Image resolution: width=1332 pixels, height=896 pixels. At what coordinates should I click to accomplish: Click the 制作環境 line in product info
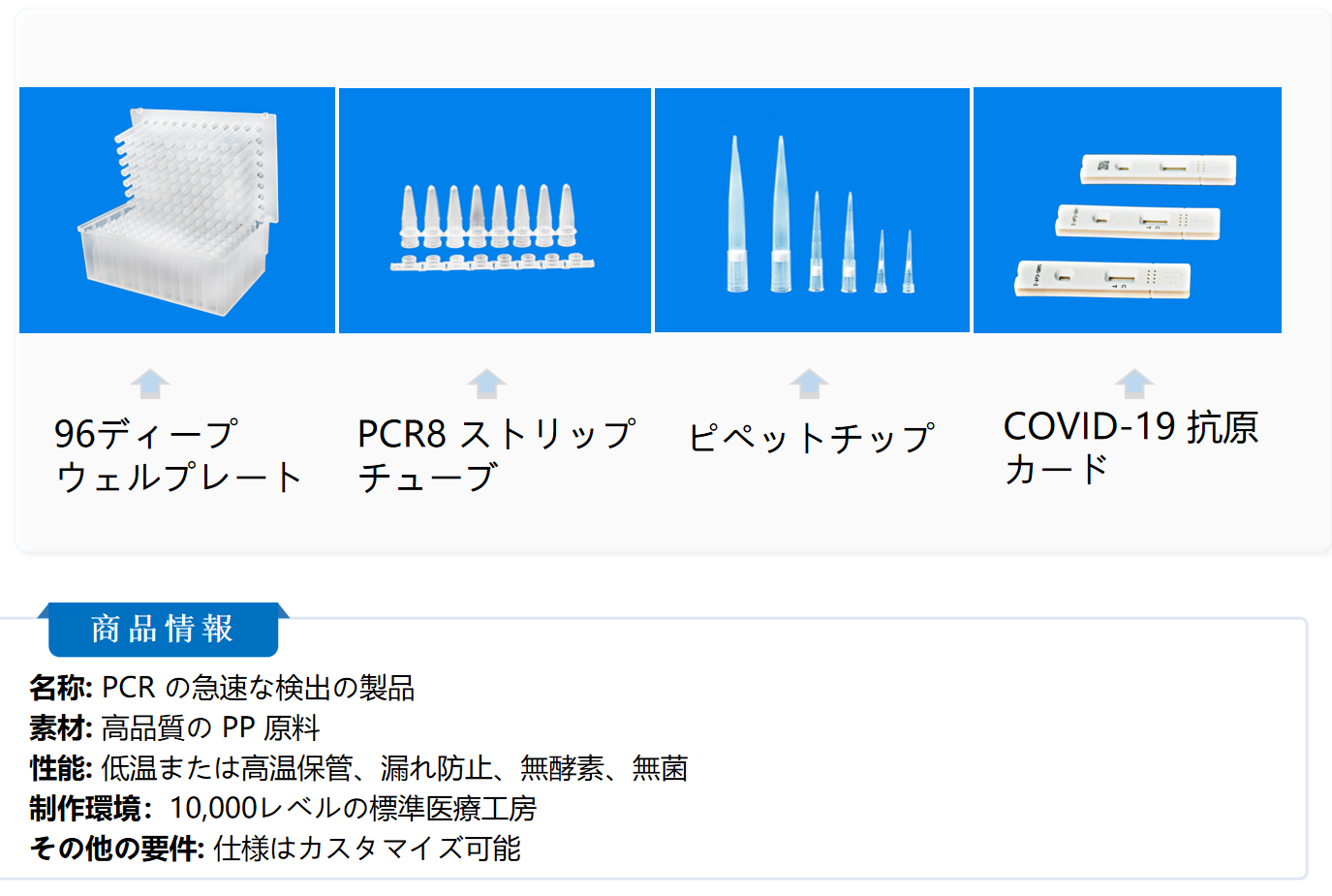pyautogui.click(x=283, y=808)
